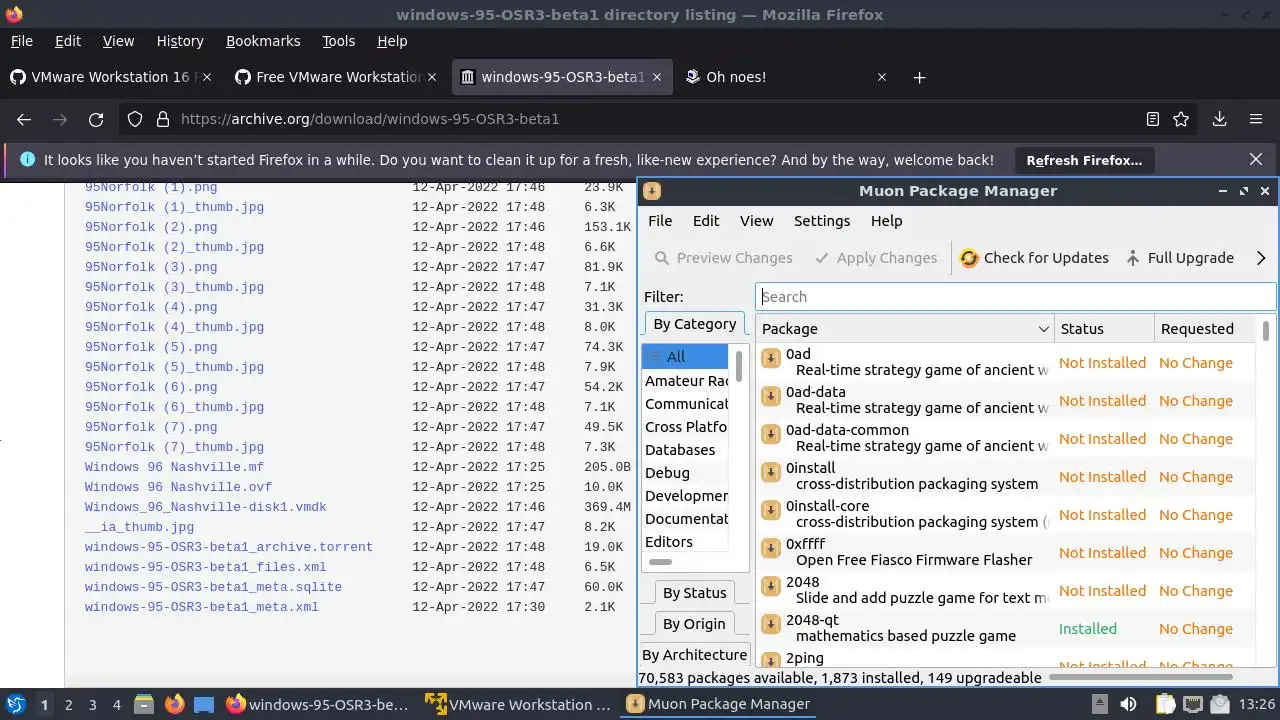
Task: Click the Refresh Firefox… button
Action: (x=1084, y=160)
